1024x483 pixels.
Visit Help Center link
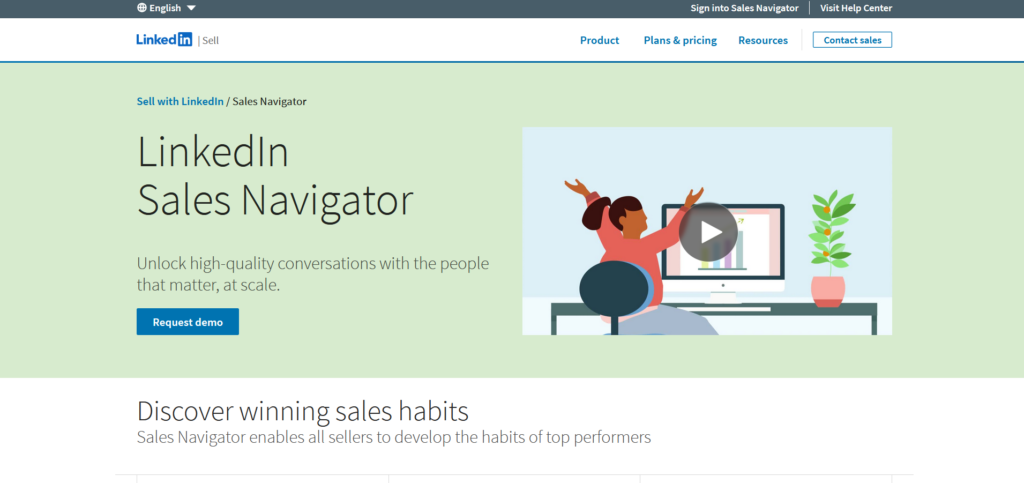[856, 8]
